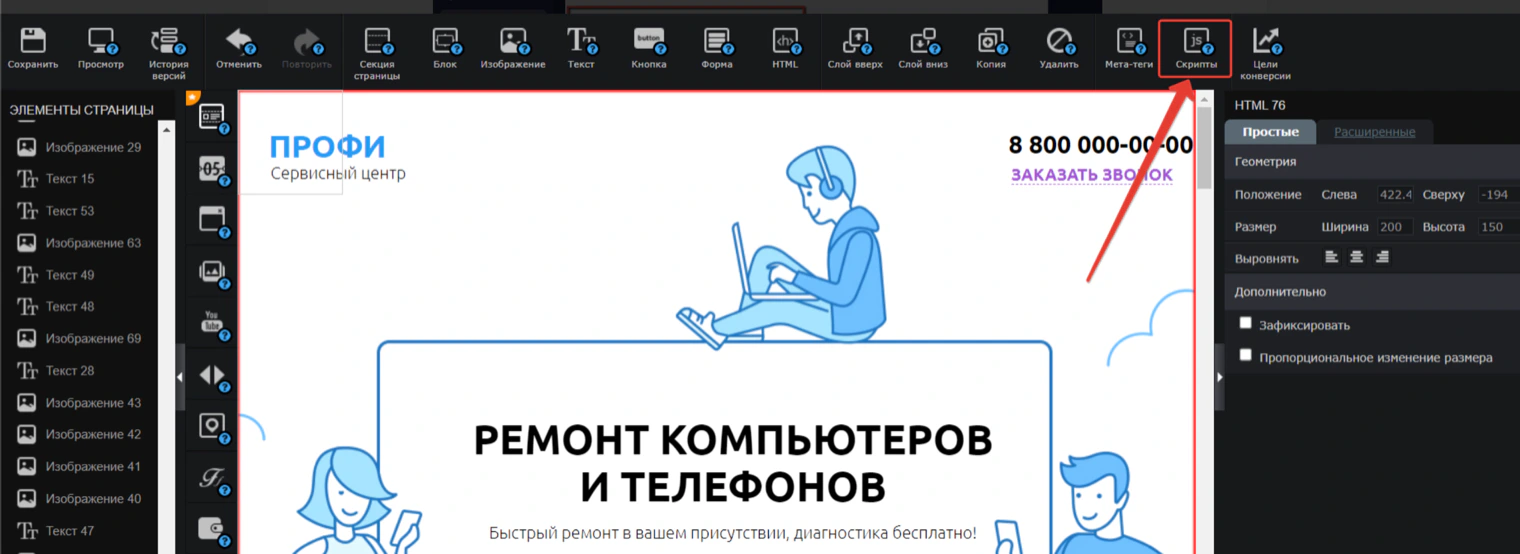This screenshot has width=1520, height=554.
Task: Add a Секция страницы page section
Action: 377,41
